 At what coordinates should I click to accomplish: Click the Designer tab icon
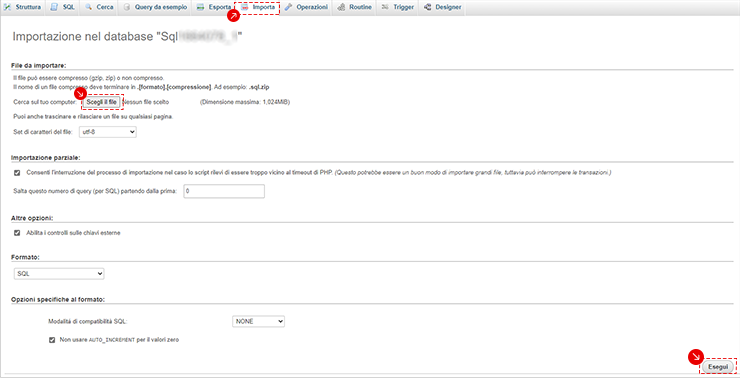(x=428, y=8)
